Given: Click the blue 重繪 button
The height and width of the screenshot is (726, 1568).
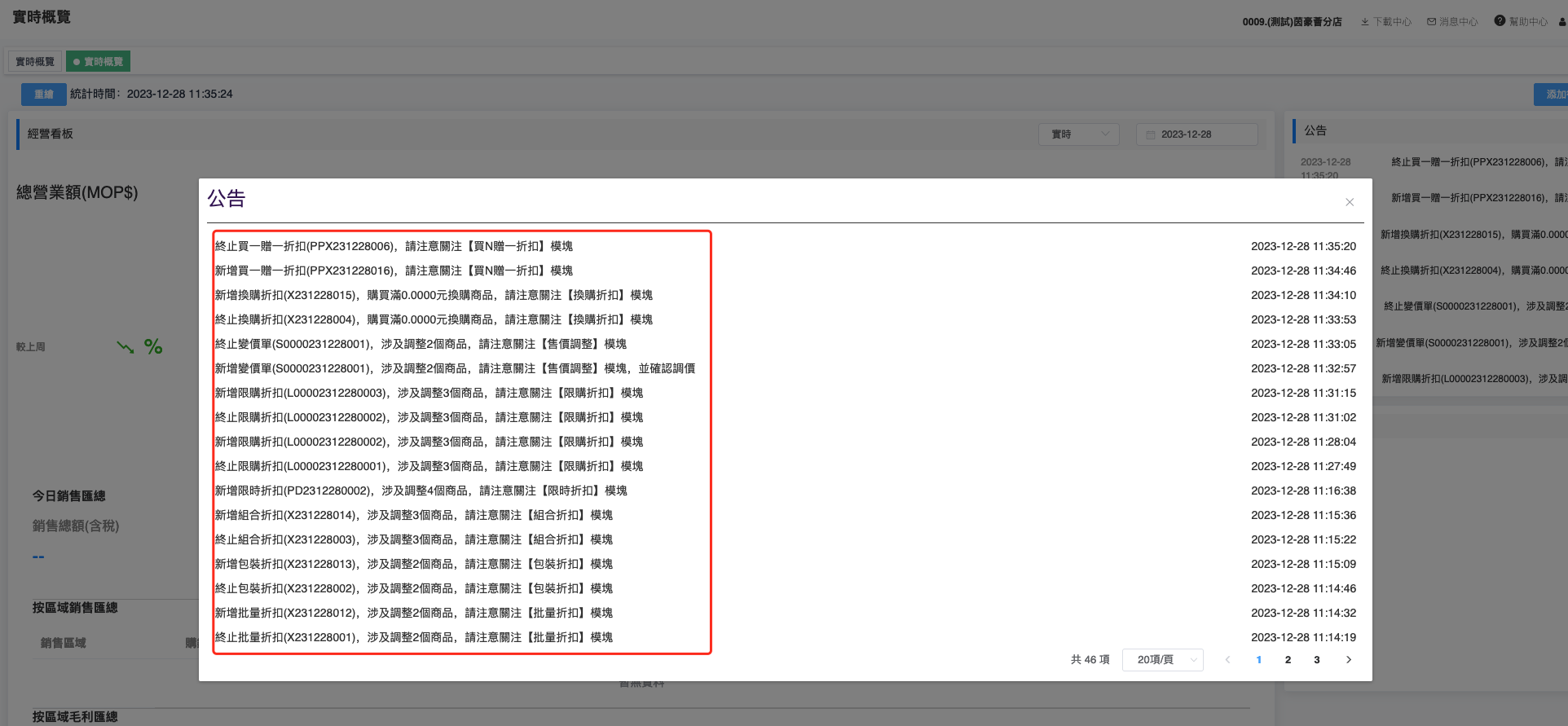Looking at the screenshot, I should [x=44, y=95].
